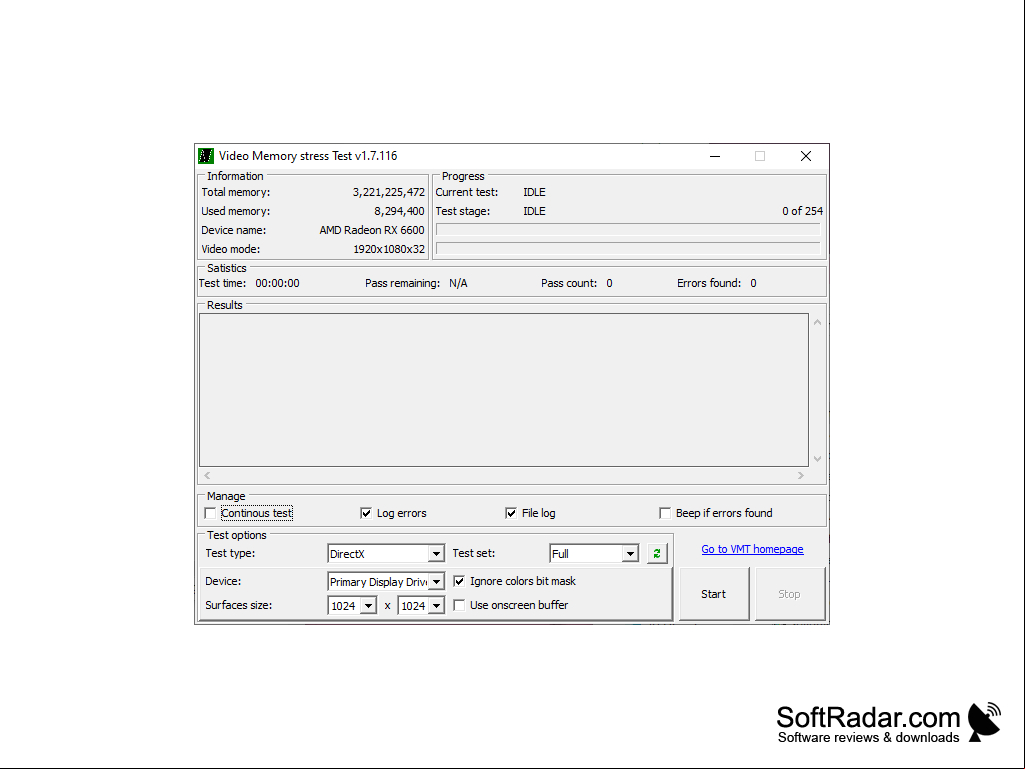Click inside the Results log box

point(504,390)
